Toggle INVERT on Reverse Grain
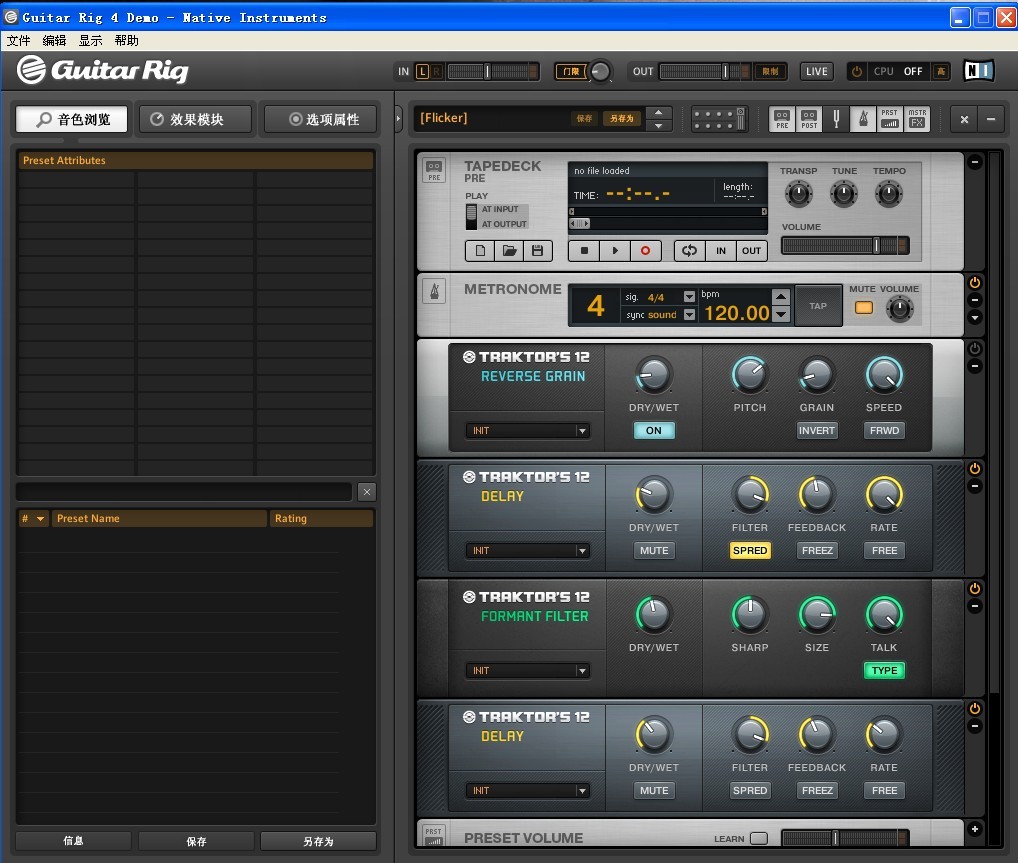The width and height of the screenshot is (1018, 863). (817, 431)
